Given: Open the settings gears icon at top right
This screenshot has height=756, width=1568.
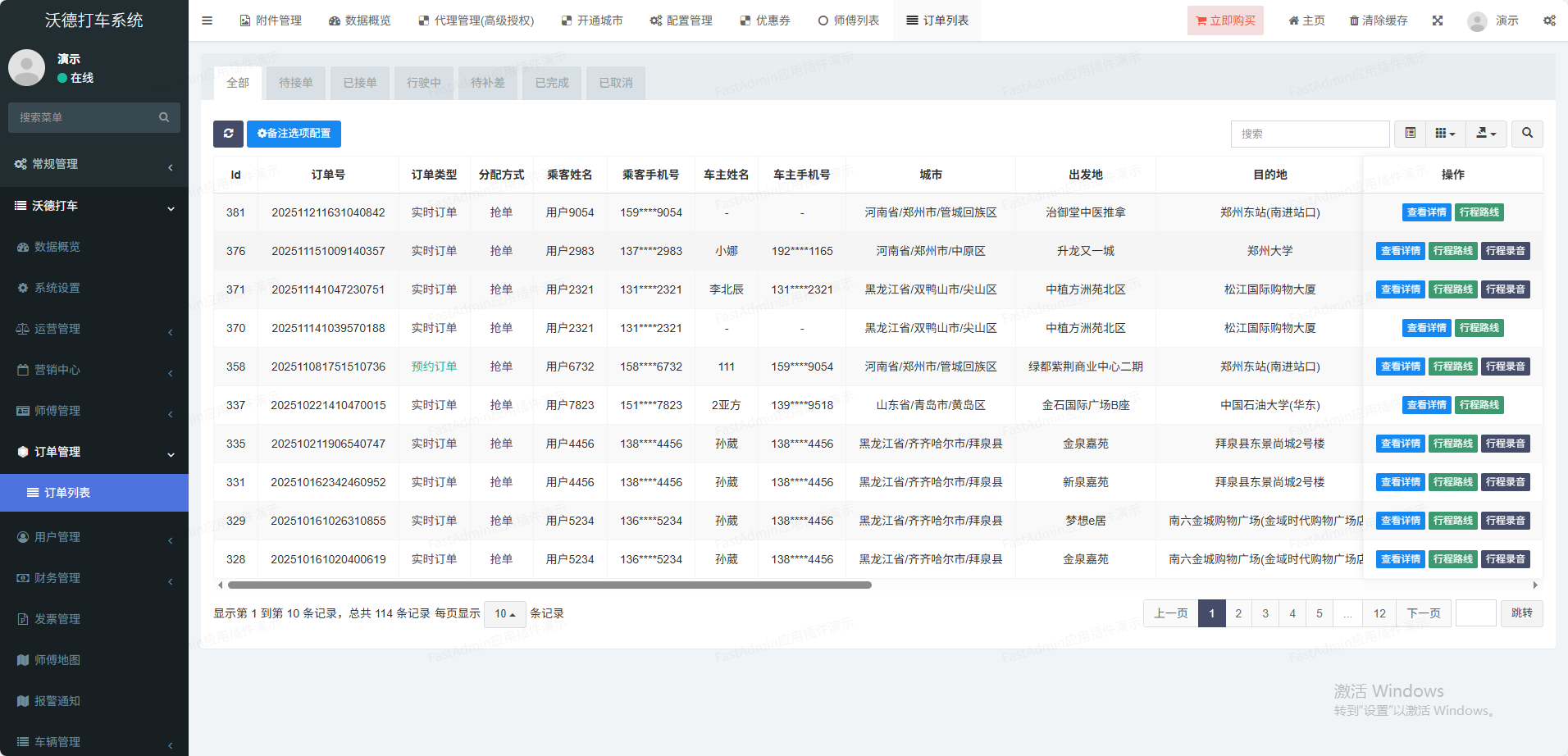Looking at the screenshot, I should (x=1549, y=20).
